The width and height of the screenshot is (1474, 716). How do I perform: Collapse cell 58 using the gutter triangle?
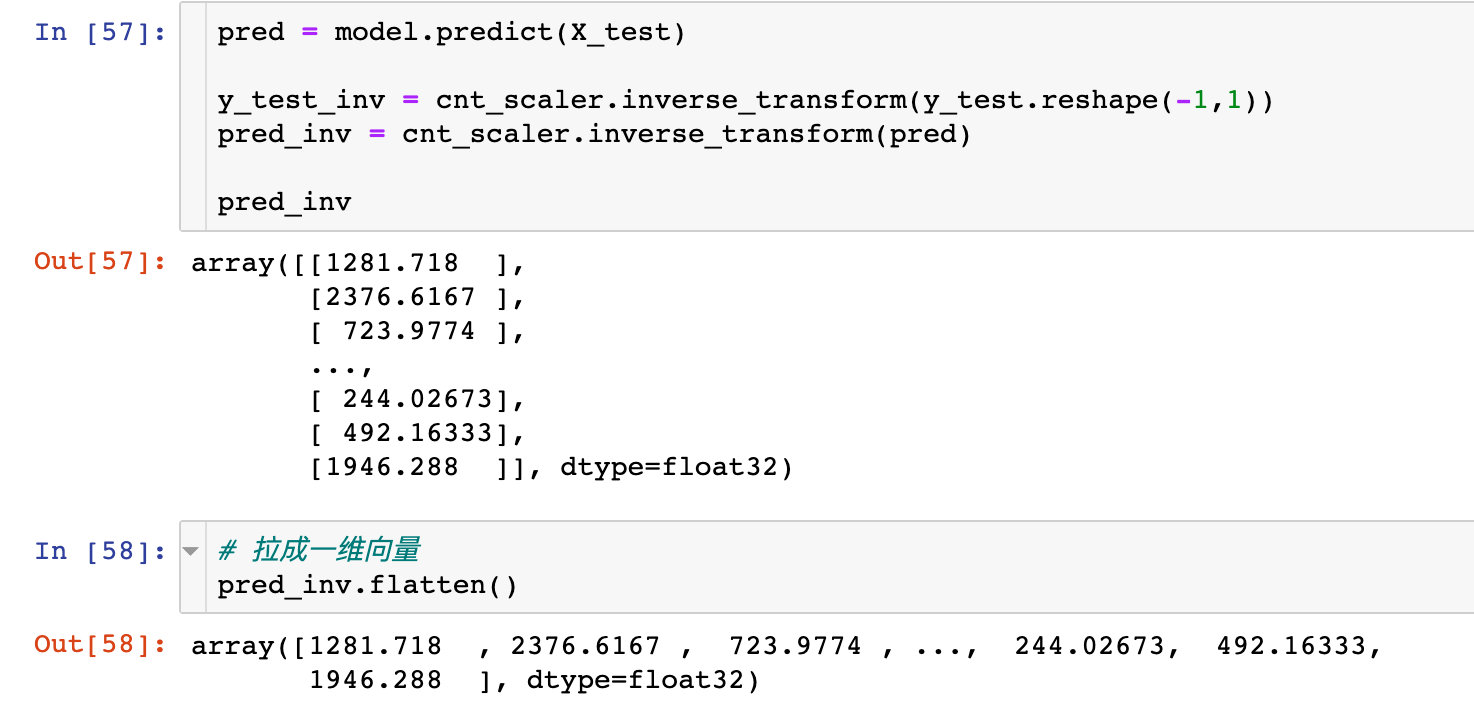click(x=191, y=551)
